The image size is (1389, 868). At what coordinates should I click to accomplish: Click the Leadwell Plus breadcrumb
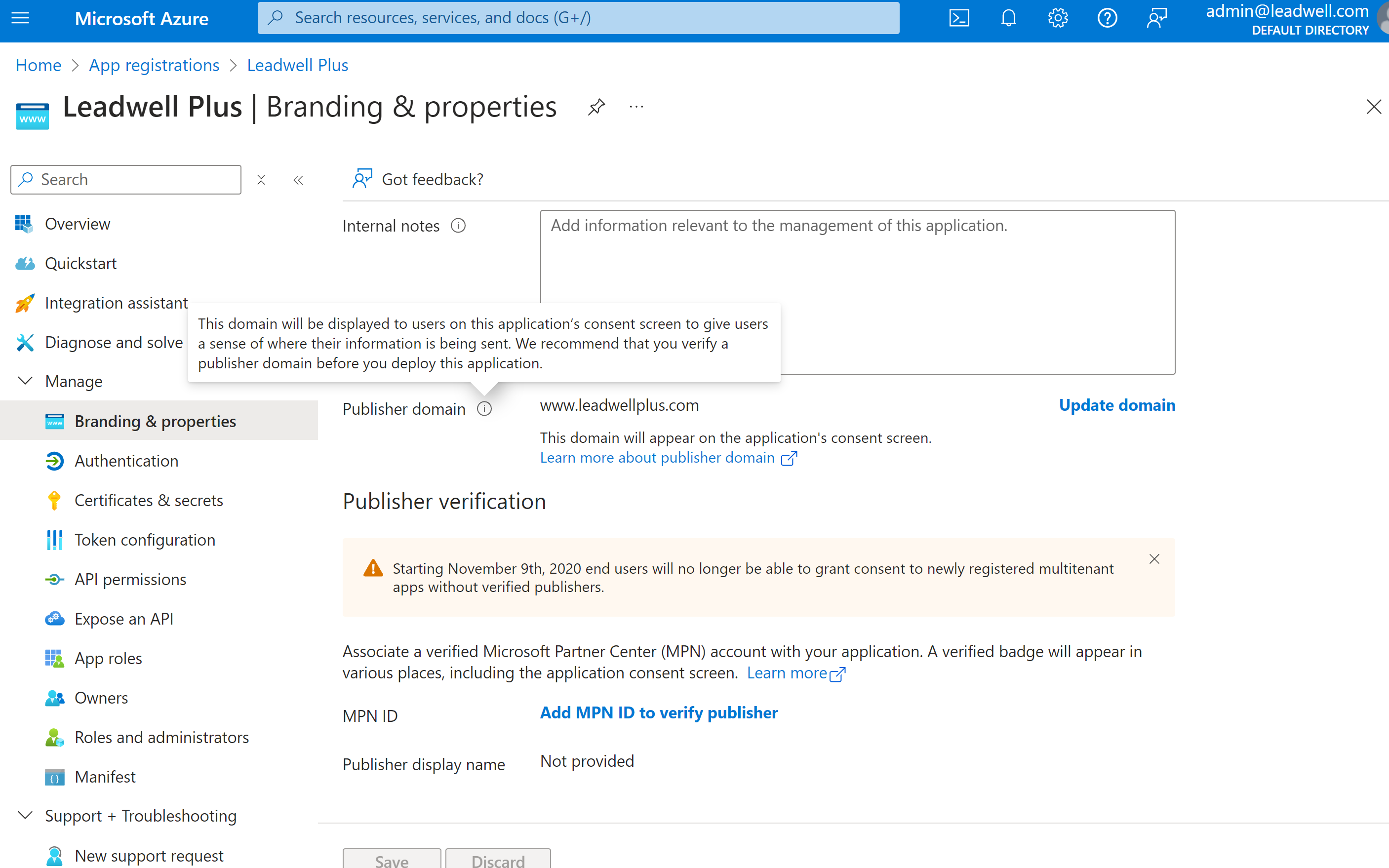coord(297,65)
